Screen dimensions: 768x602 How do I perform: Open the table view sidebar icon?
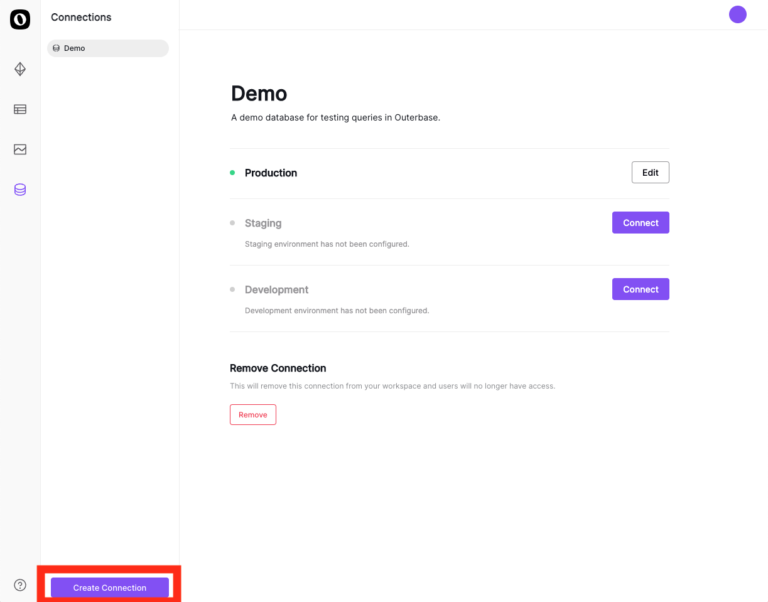tap(20, 109)
